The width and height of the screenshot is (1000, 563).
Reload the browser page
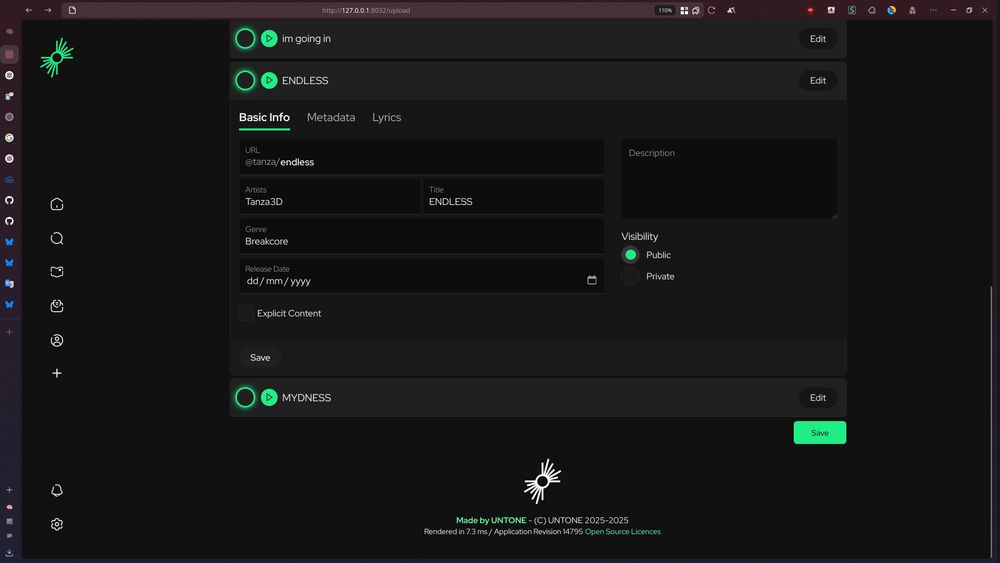point(712,10)
